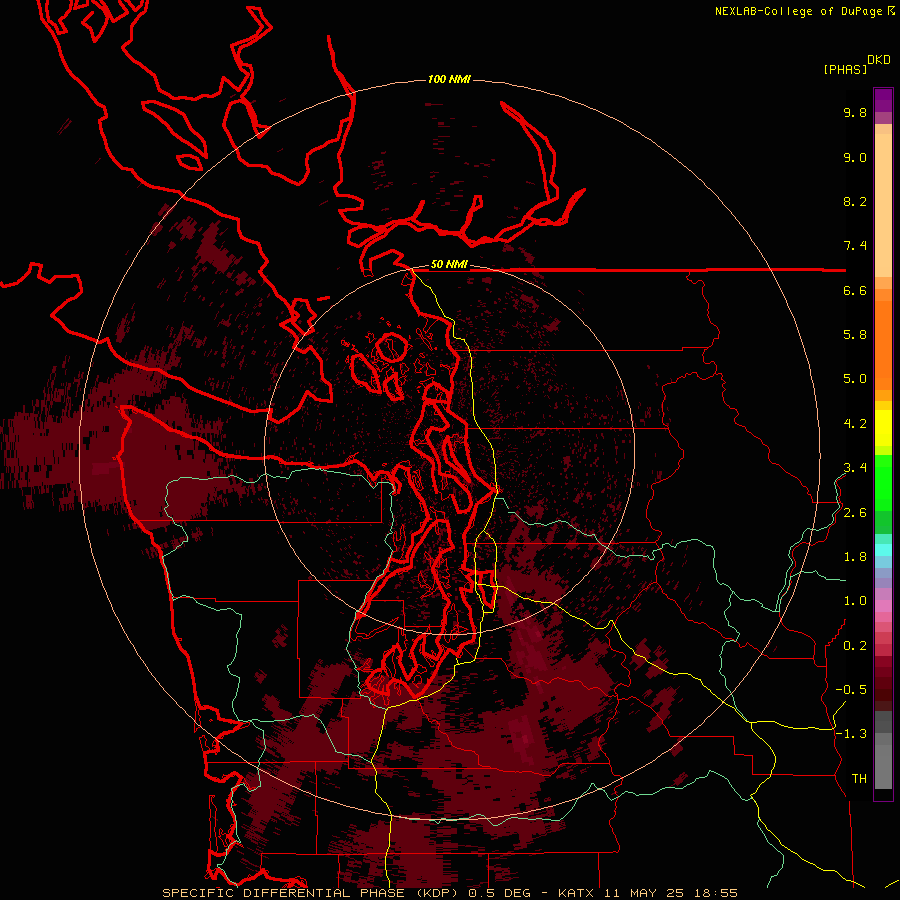Select the -0.5 scale value label
This screenshot has height=900, width=900.
851,690
